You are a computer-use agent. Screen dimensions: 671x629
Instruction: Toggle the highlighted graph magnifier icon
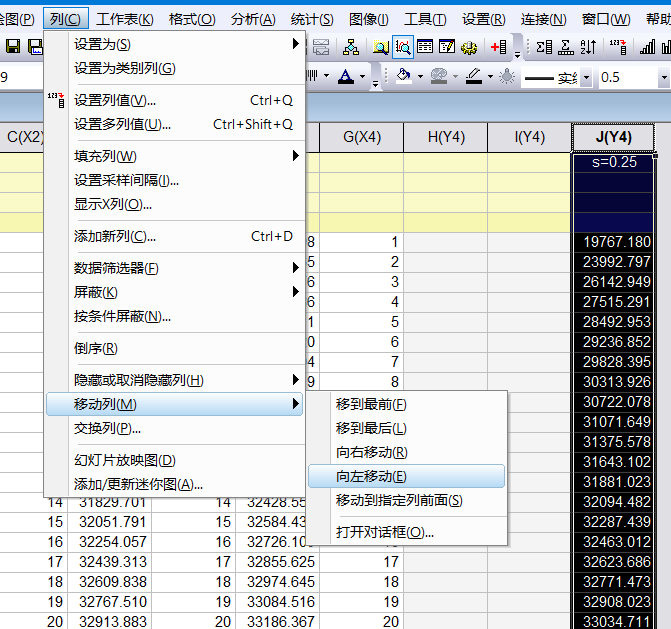pyautogui.click(x=403, y=47)
